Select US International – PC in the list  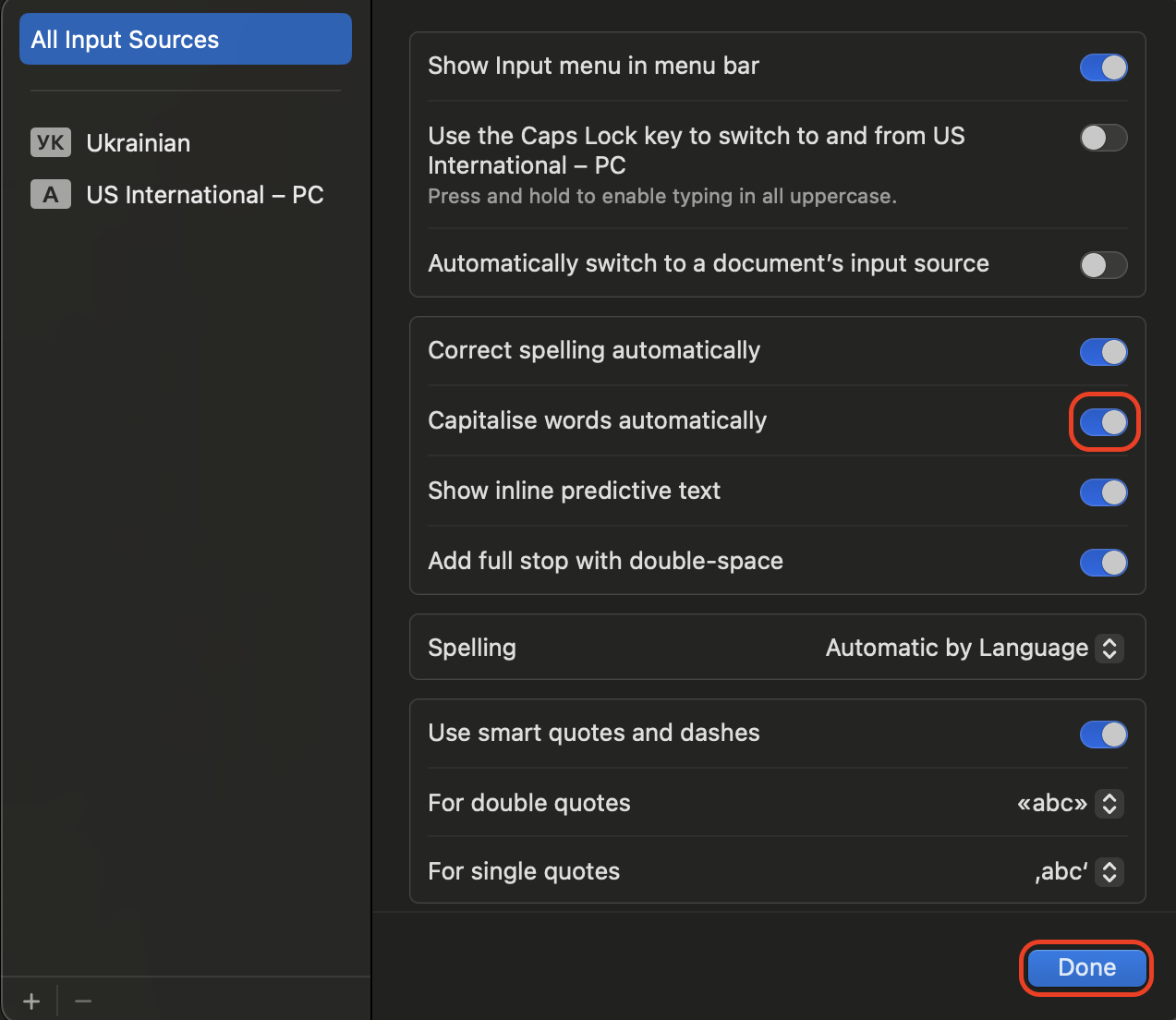(x=205, y=194)
